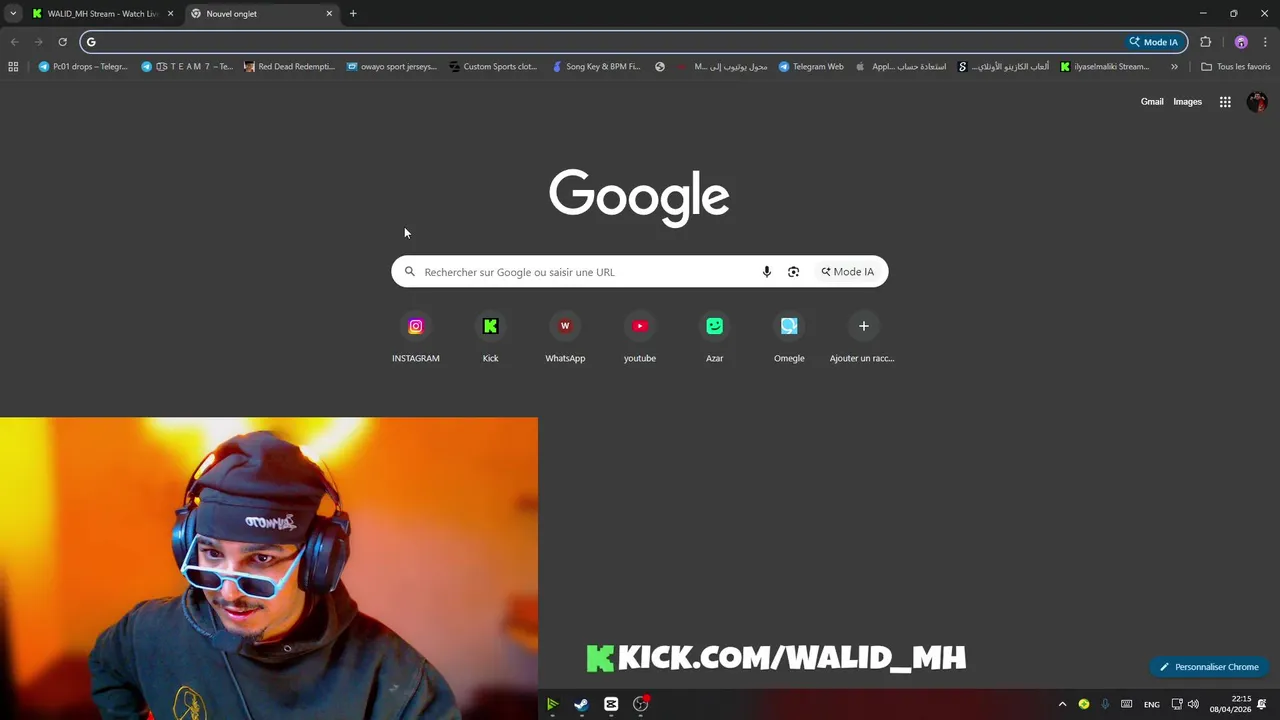Open the Google apps grid
This screenshot has width=1280, height=720.
pos(1225,102)
